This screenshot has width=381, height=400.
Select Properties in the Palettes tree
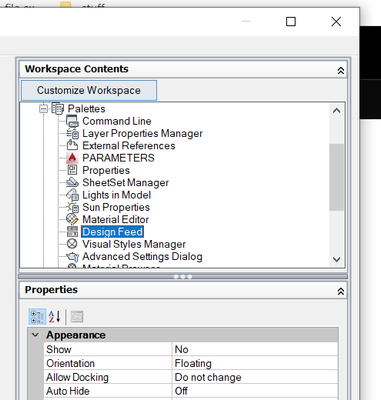106,170
